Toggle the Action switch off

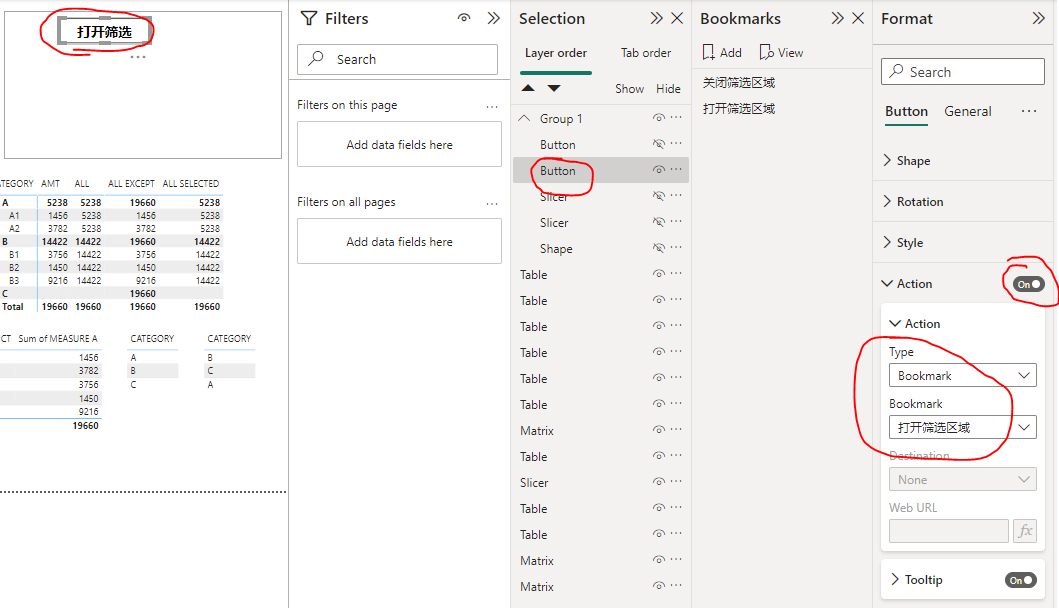(x=1029, y=284)
